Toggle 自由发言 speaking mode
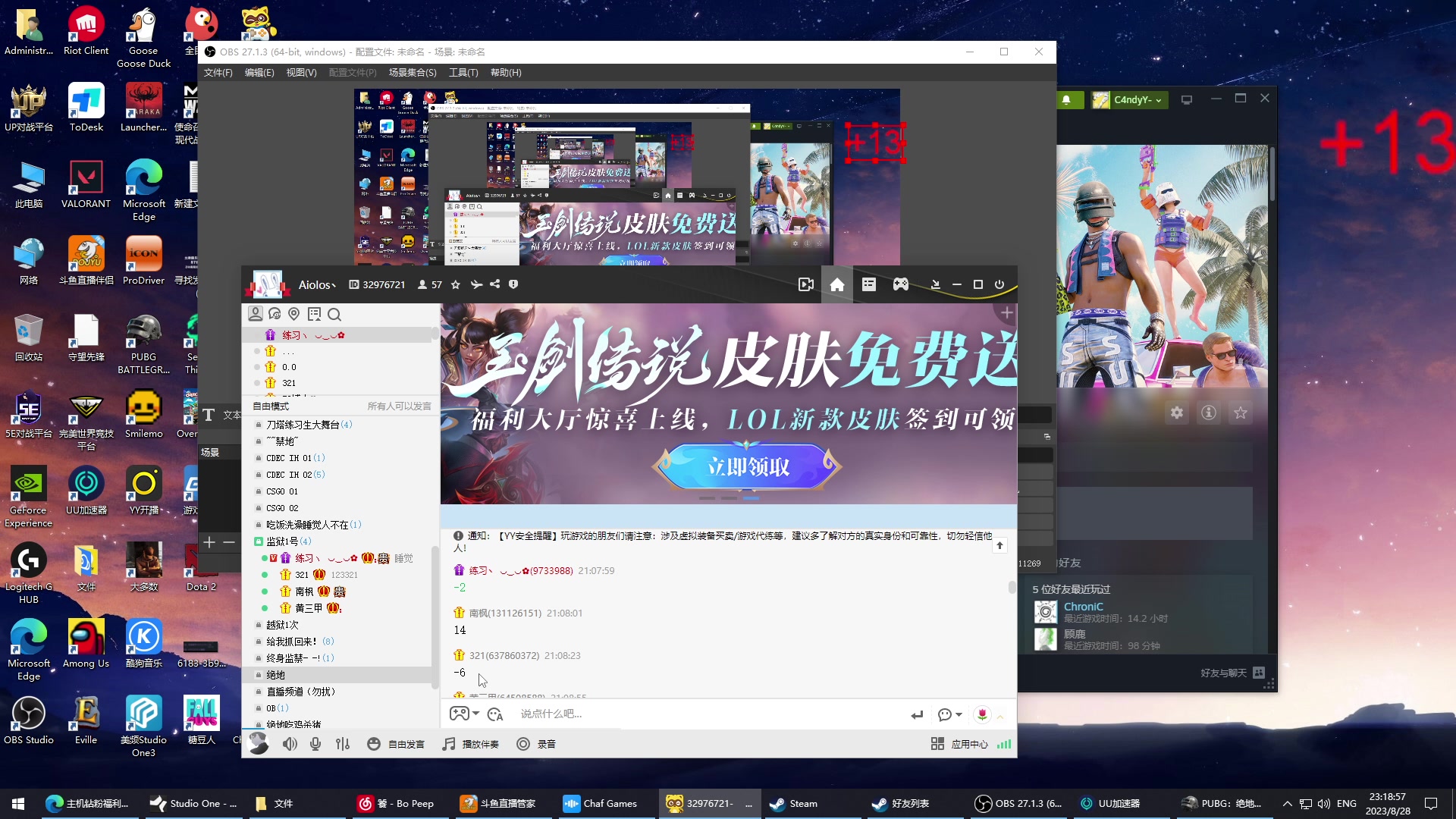Viewport: 1456px width, 819px height. click(396, 744)
